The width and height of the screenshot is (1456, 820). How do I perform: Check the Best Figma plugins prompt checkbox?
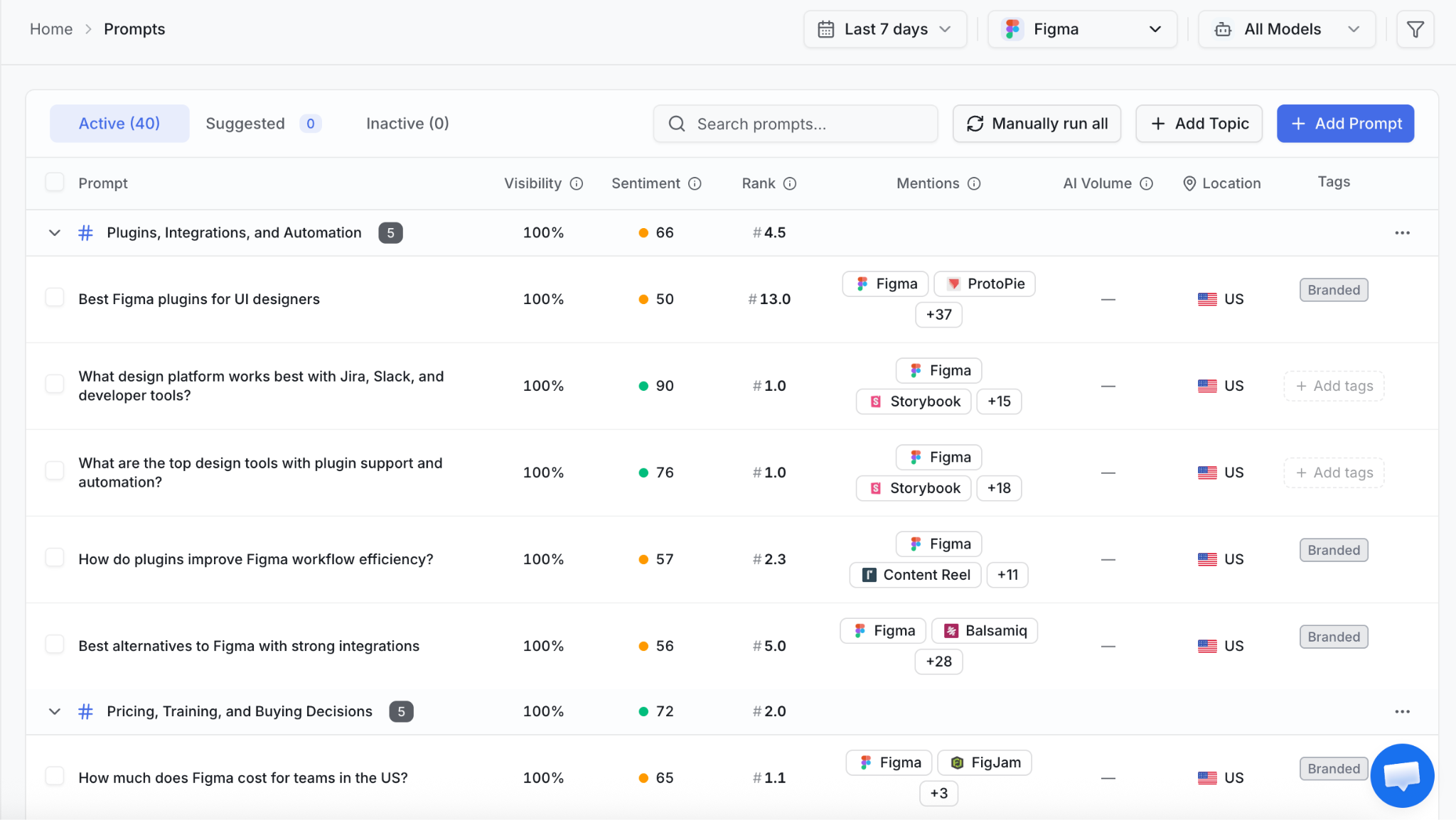(x=55, y=298)
